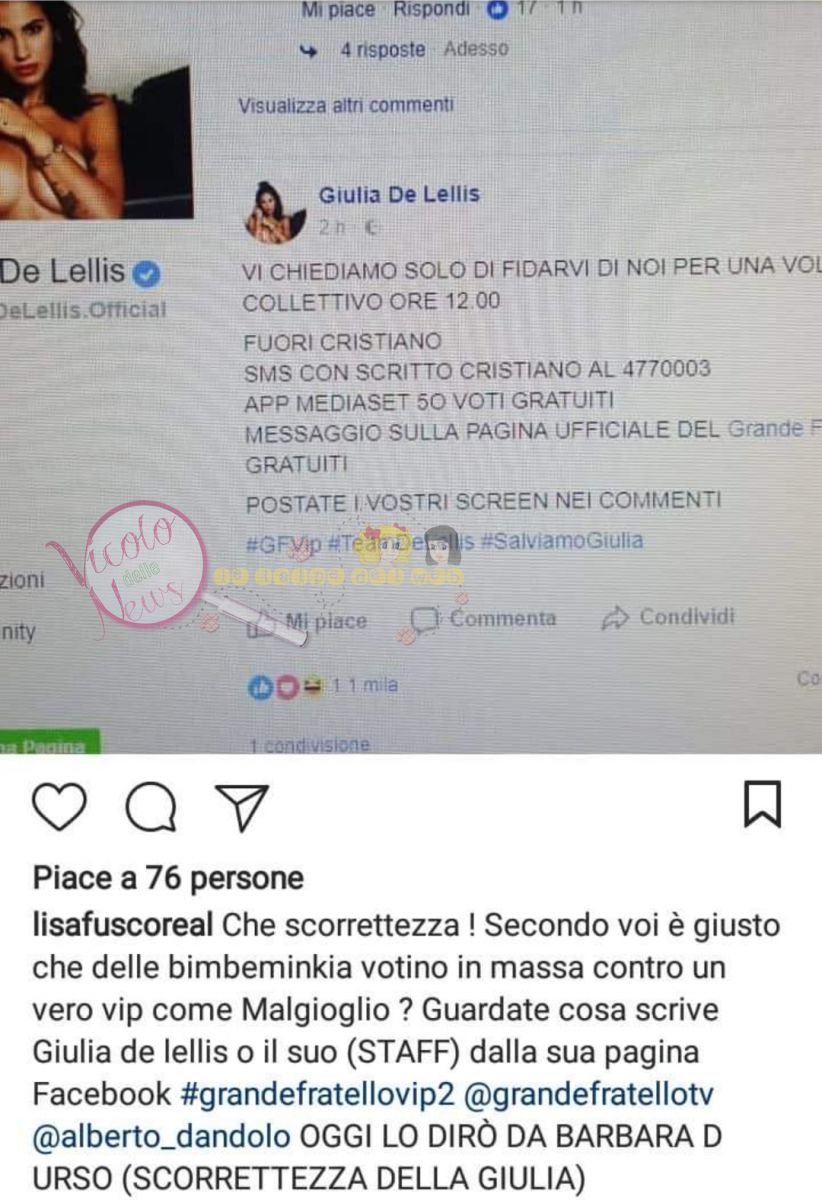Open the Instagram comment bubble icon
Screen dimensions: 822x1200
pyautogui.click(x=151, y=807)
